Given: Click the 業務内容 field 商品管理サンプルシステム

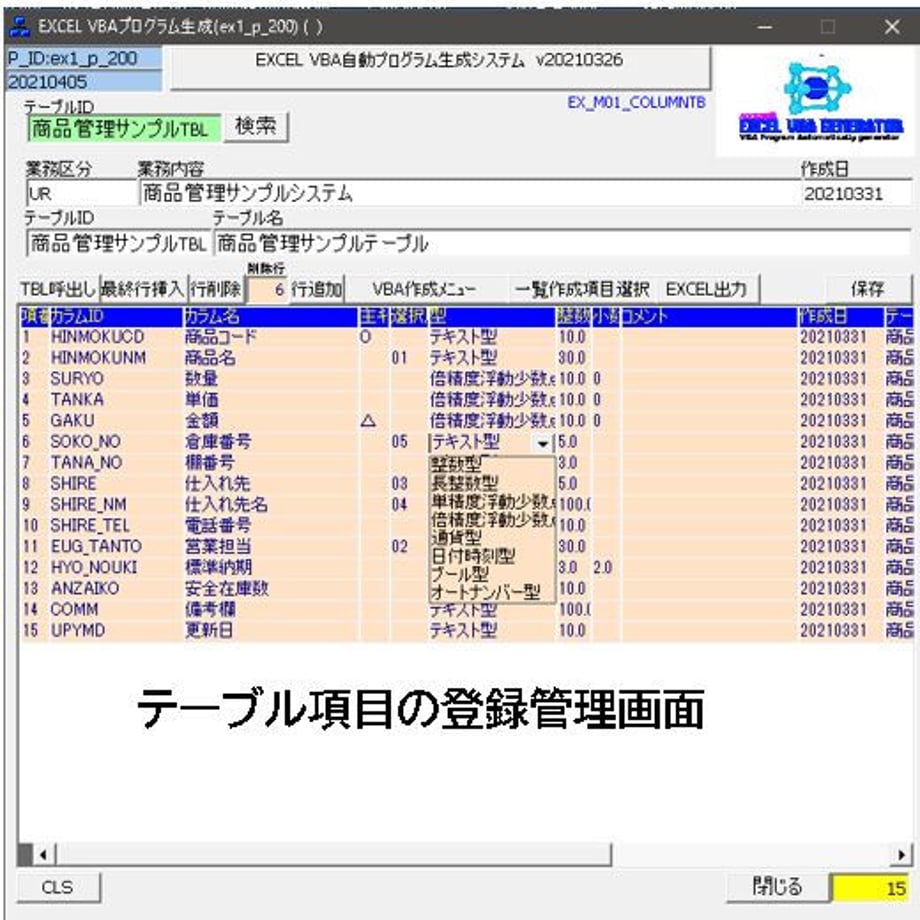Looking at the screenshot, I should [x=468, y=193].
